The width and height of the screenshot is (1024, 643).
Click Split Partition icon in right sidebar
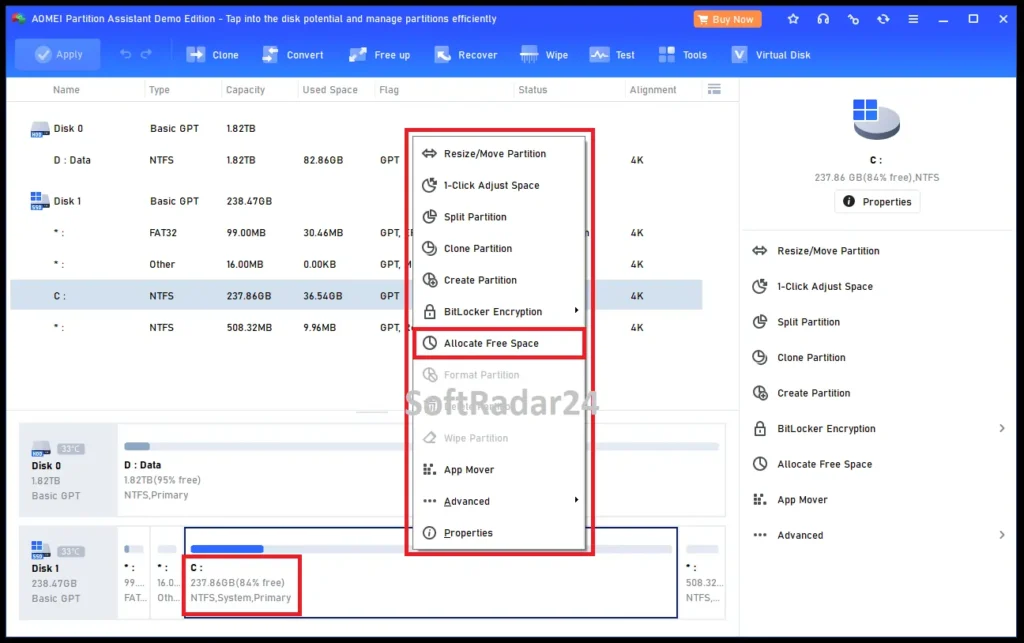(x=760, y=322)
